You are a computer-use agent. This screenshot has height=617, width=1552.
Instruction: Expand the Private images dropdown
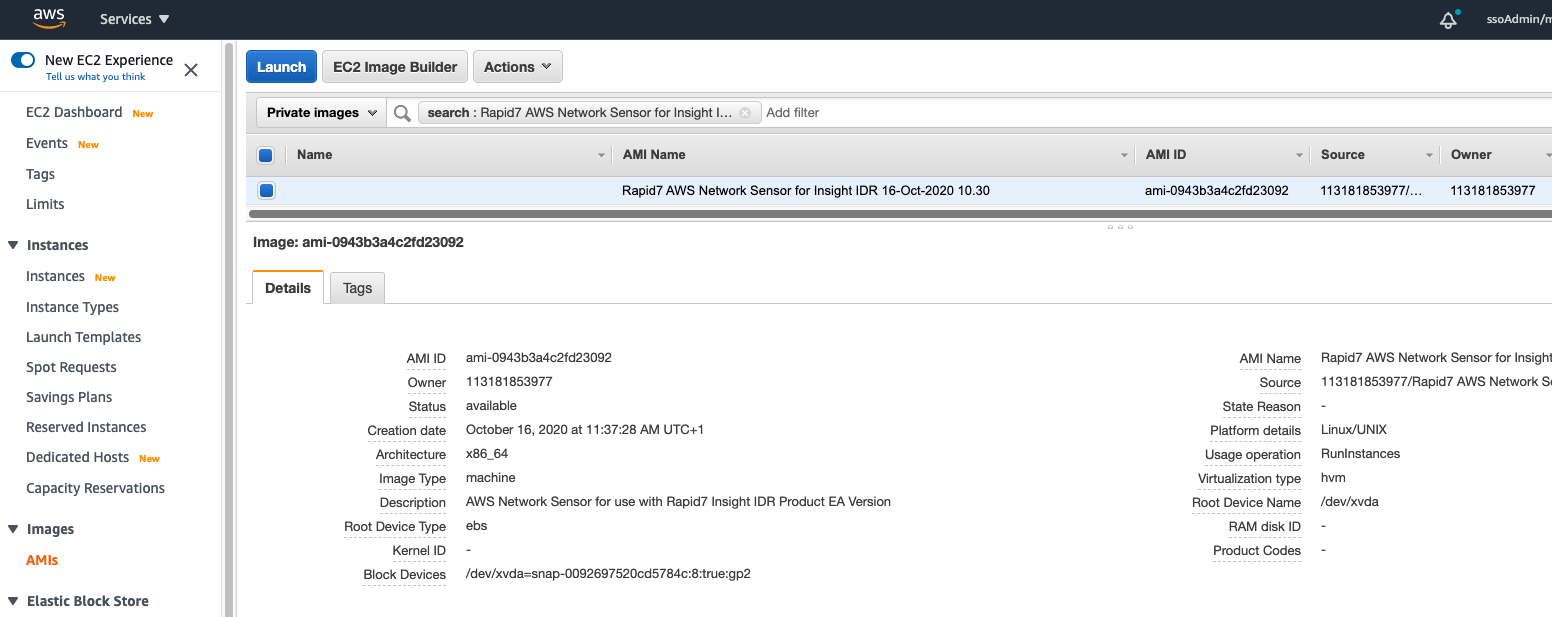pyautogui.click(x=321, y=113)
